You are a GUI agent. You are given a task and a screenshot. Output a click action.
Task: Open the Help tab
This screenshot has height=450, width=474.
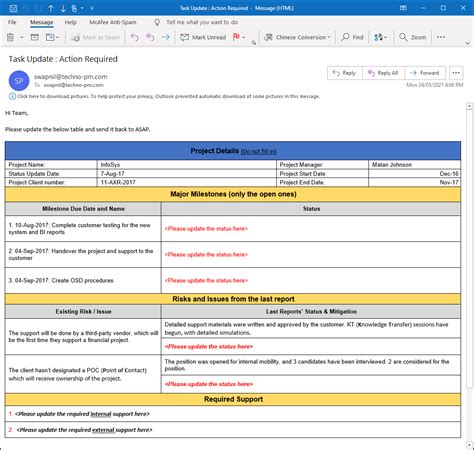coord(70,22)
